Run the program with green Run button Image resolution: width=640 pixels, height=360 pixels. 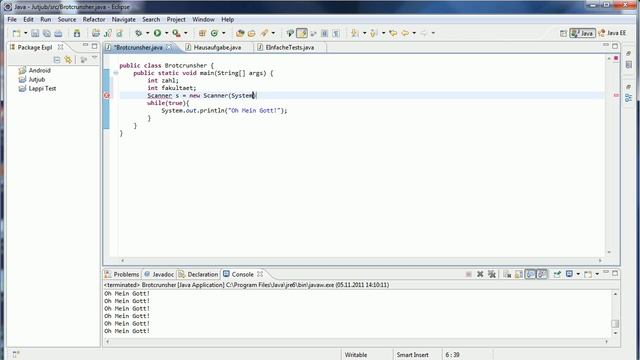click(x=157, y=33)
